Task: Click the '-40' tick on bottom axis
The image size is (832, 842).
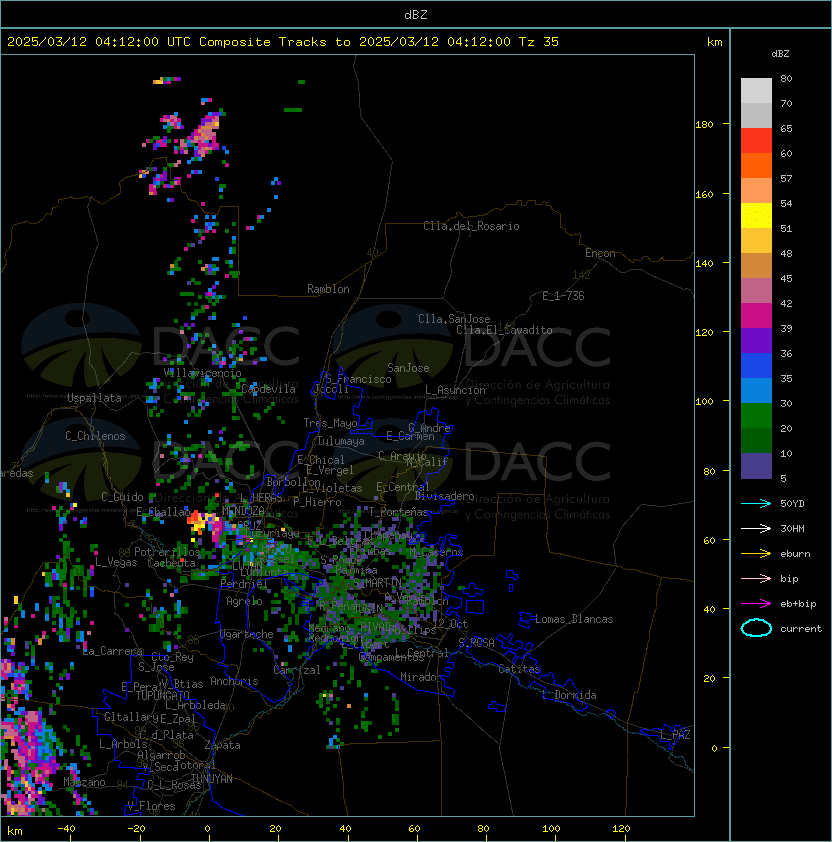Action: click(66, 829)
